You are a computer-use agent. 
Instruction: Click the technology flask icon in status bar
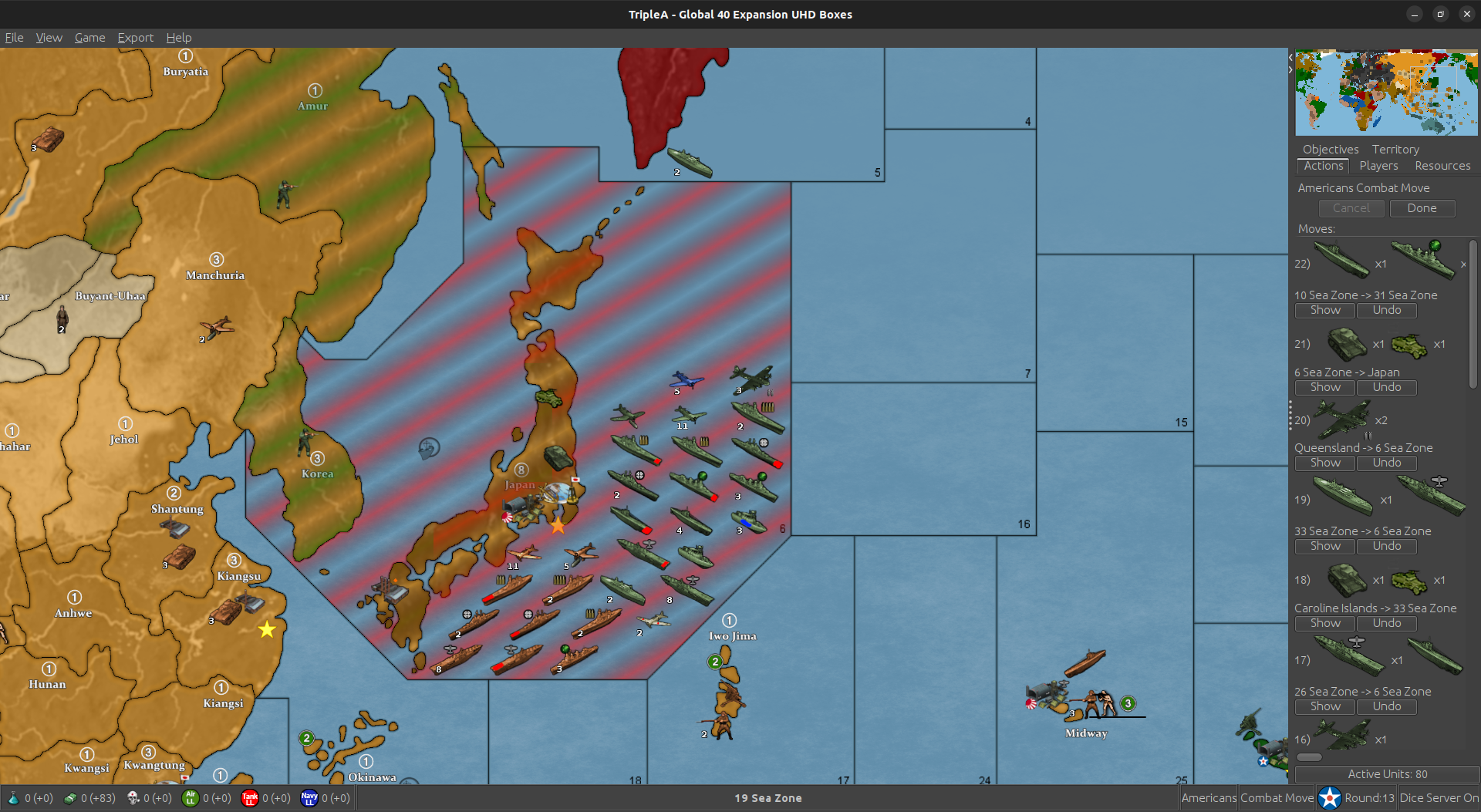[x=13, y=798]
